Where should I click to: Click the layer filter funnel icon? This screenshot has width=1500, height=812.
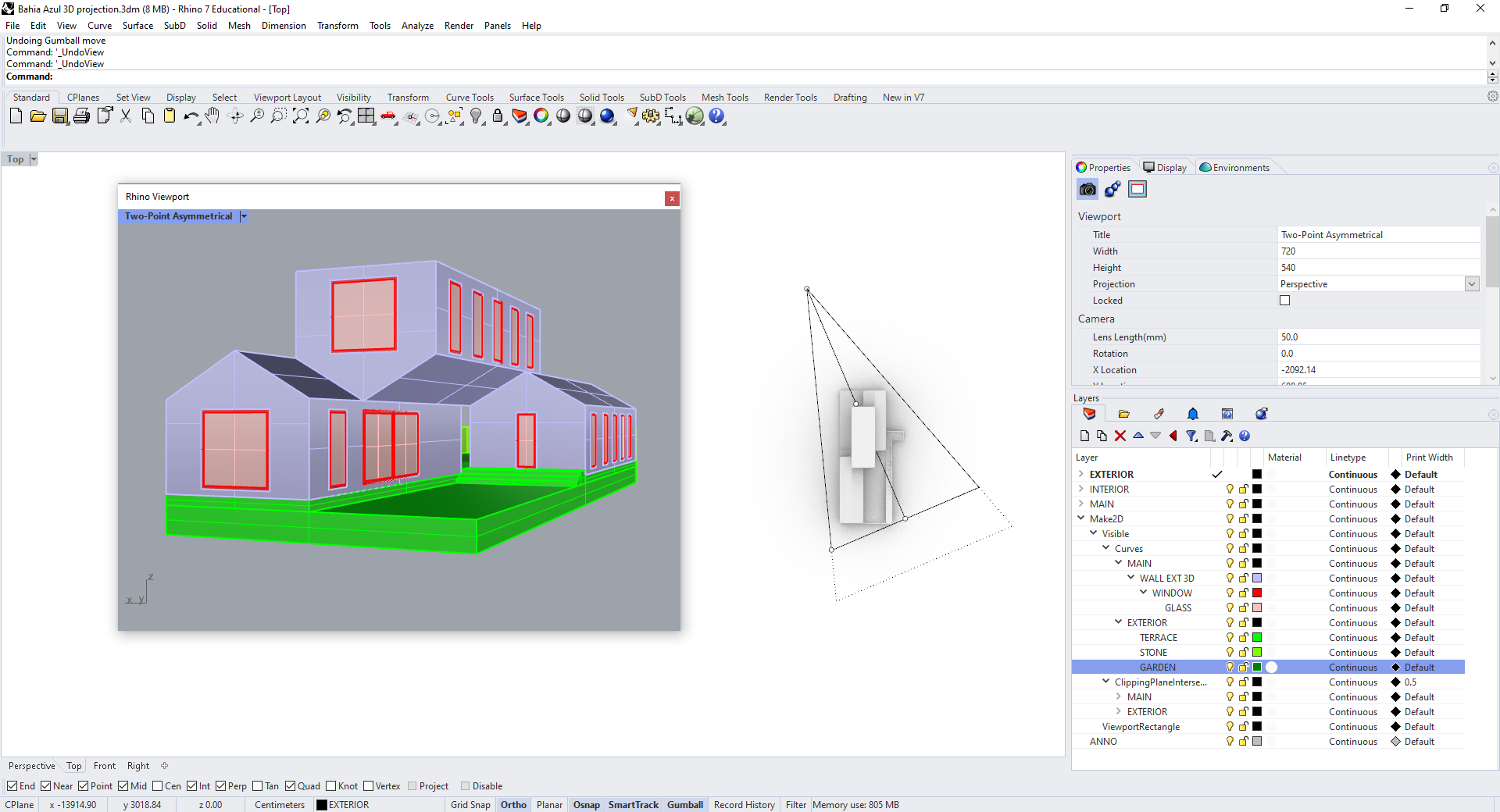pos(1191,436)
